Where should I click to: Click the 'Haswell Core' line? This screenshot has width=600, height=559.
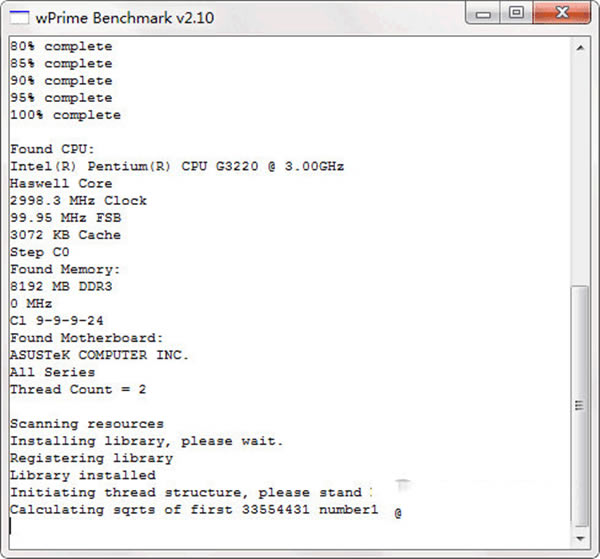click(x=61, y=183)
